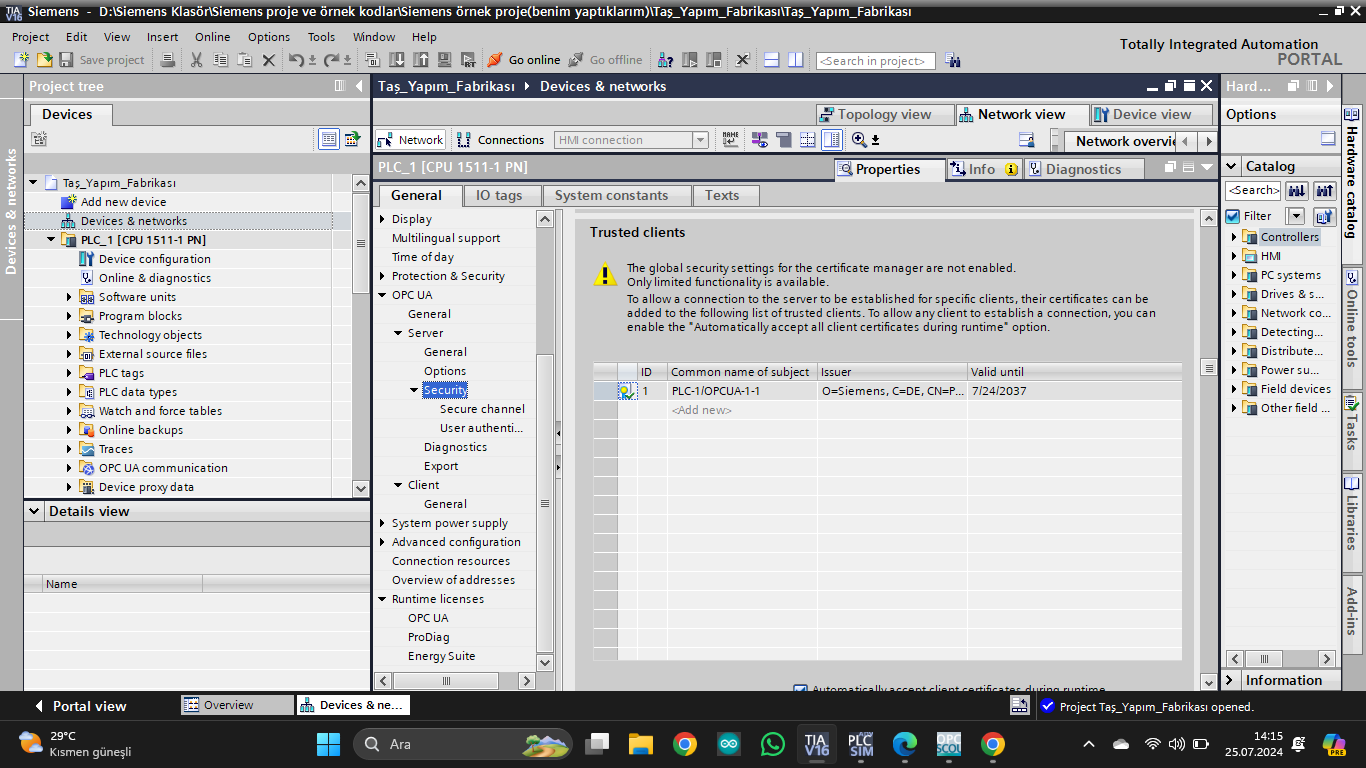Viewport: 1366px width, 768px height.
Task: Click the Cut scissors icon
Action: click(196, 60)
